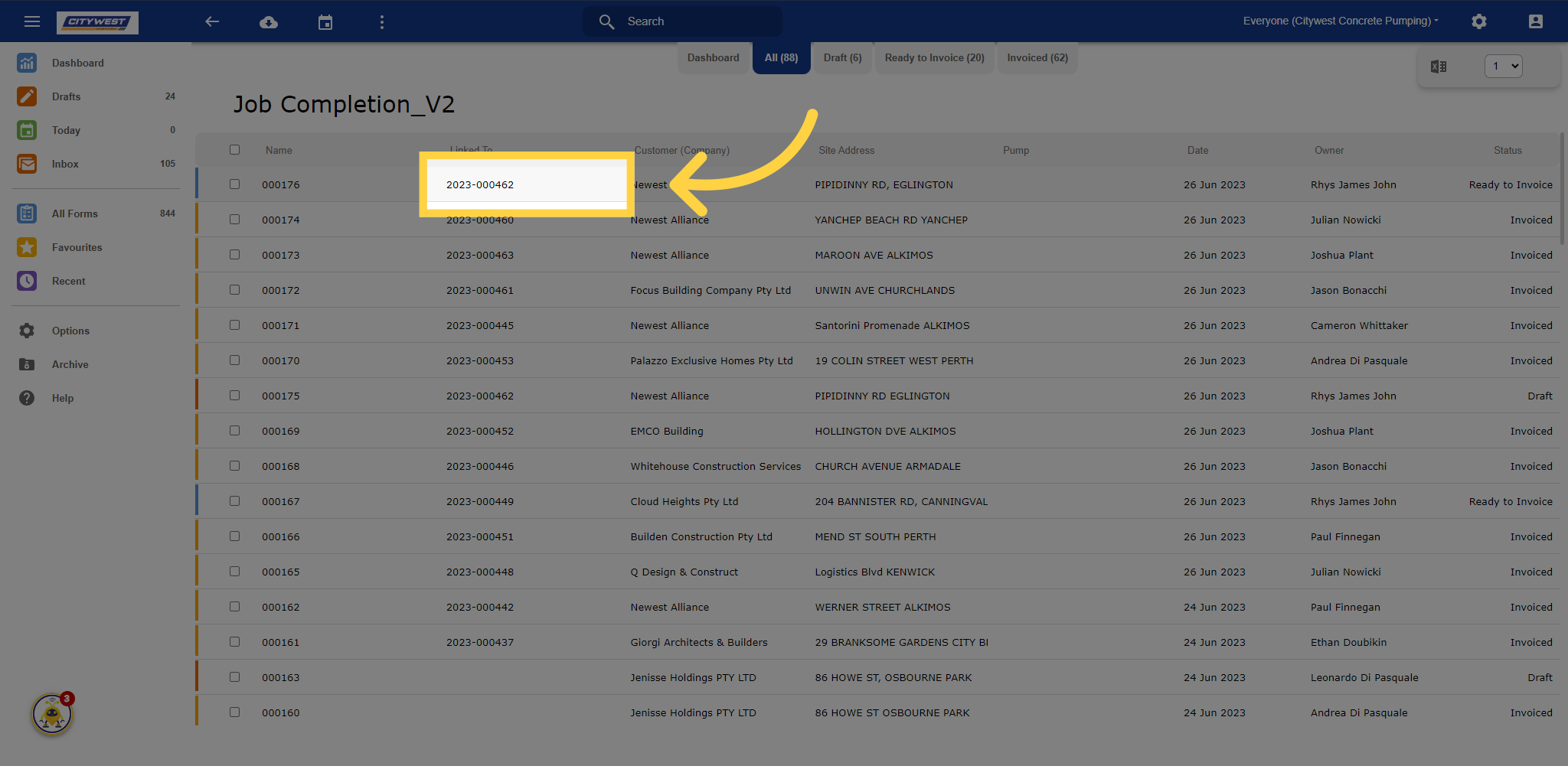
Task: Open the calendar icon in the top bar
Action: (x=325, y=21)
